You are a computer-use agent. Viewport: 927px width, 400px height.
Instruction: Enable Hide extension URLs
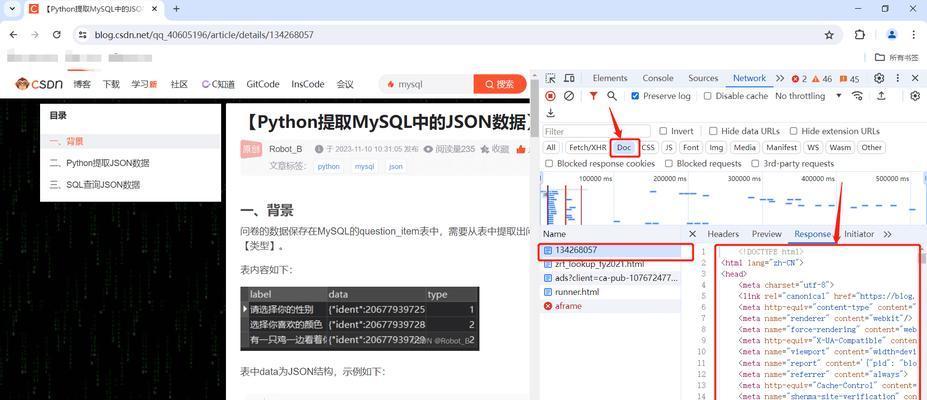click(793, 131)
